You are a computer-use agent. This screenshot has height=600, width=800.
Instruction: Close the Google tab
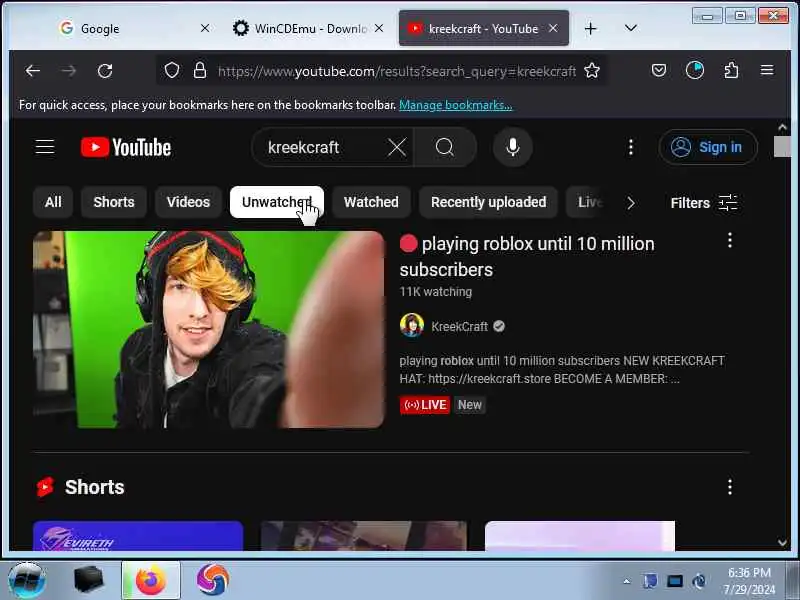click(x=205, y=29)
